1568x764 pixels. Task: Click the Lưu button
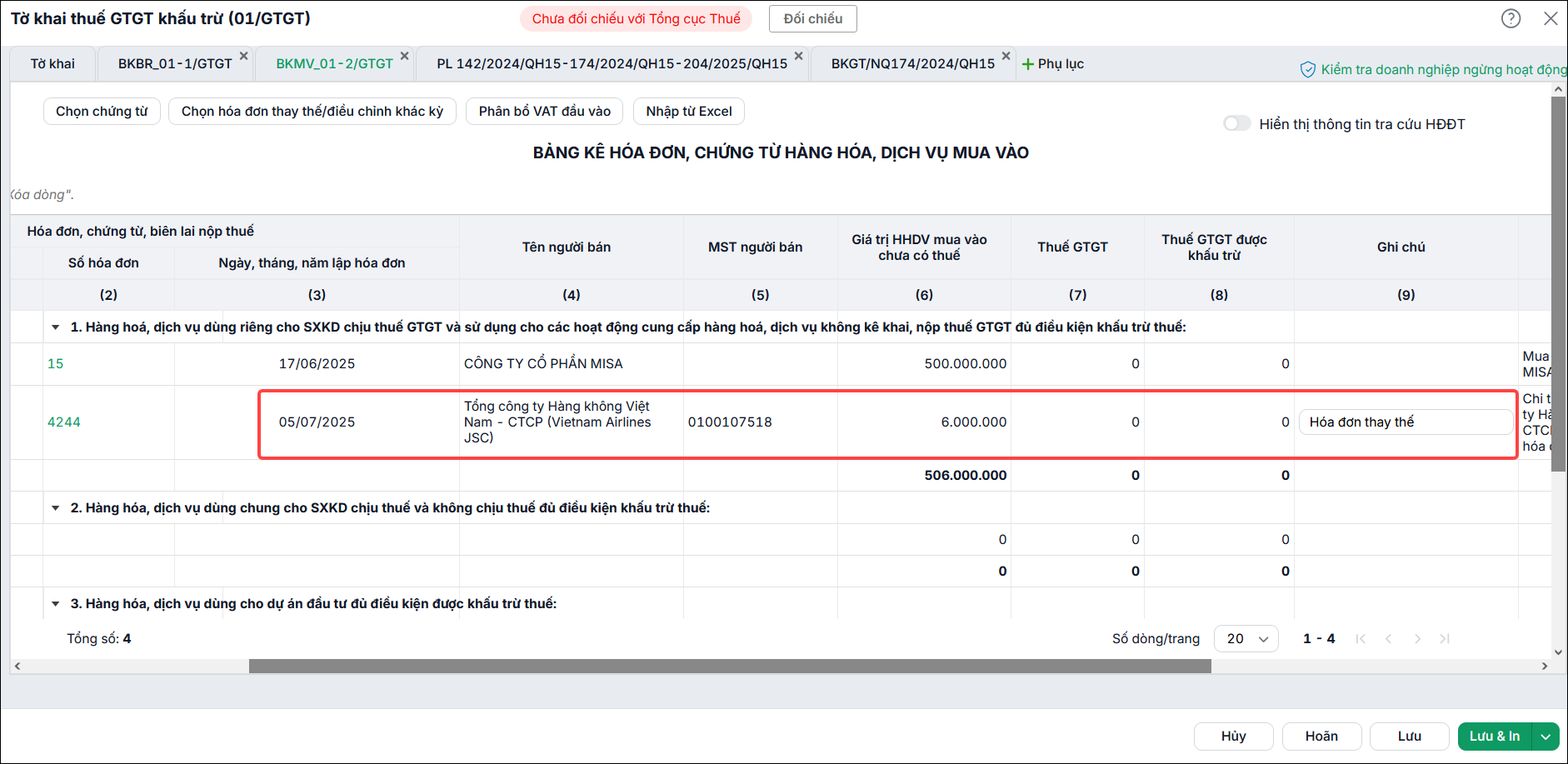(x=1410, y=737)
